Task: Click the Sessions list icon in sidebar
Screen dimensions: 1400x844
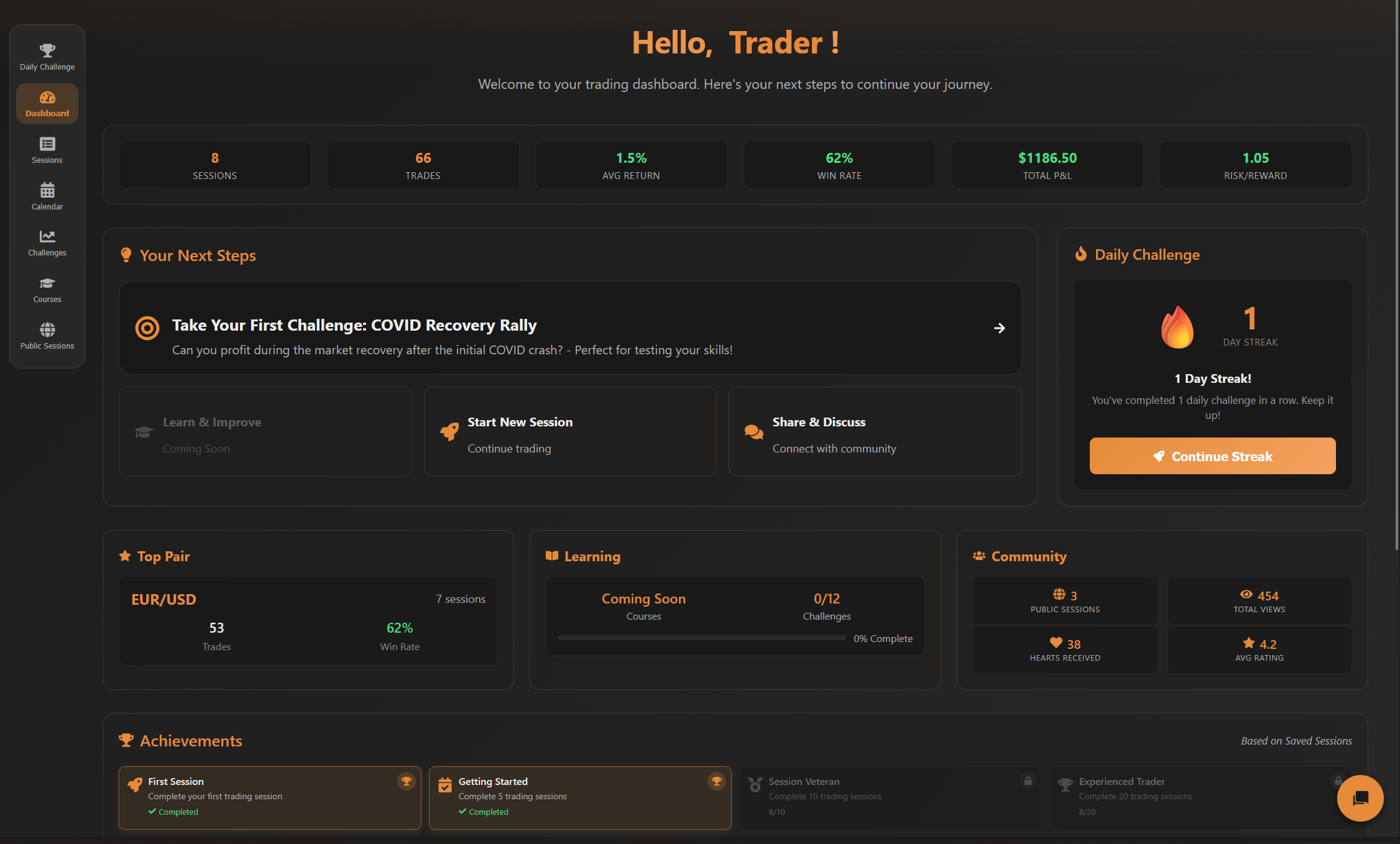Action: [47, 144]
